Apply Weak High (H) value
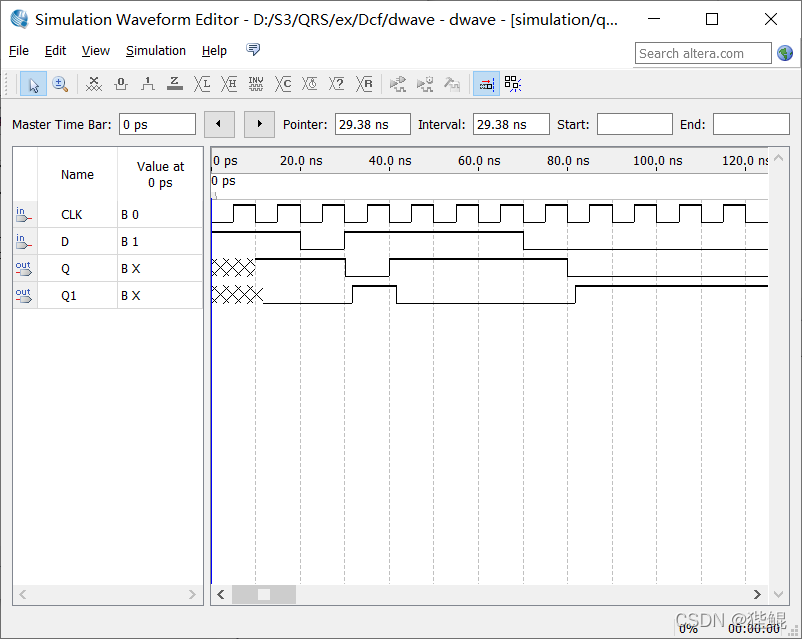The image size is (802, 639). (229, 84)
